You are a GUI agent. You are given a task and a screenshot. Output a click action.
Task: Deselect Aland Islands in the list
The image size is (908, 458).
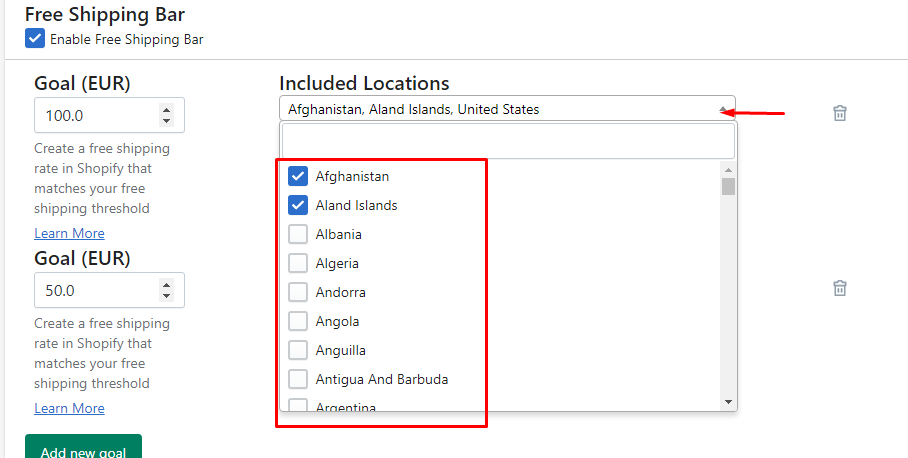point(298,205)
